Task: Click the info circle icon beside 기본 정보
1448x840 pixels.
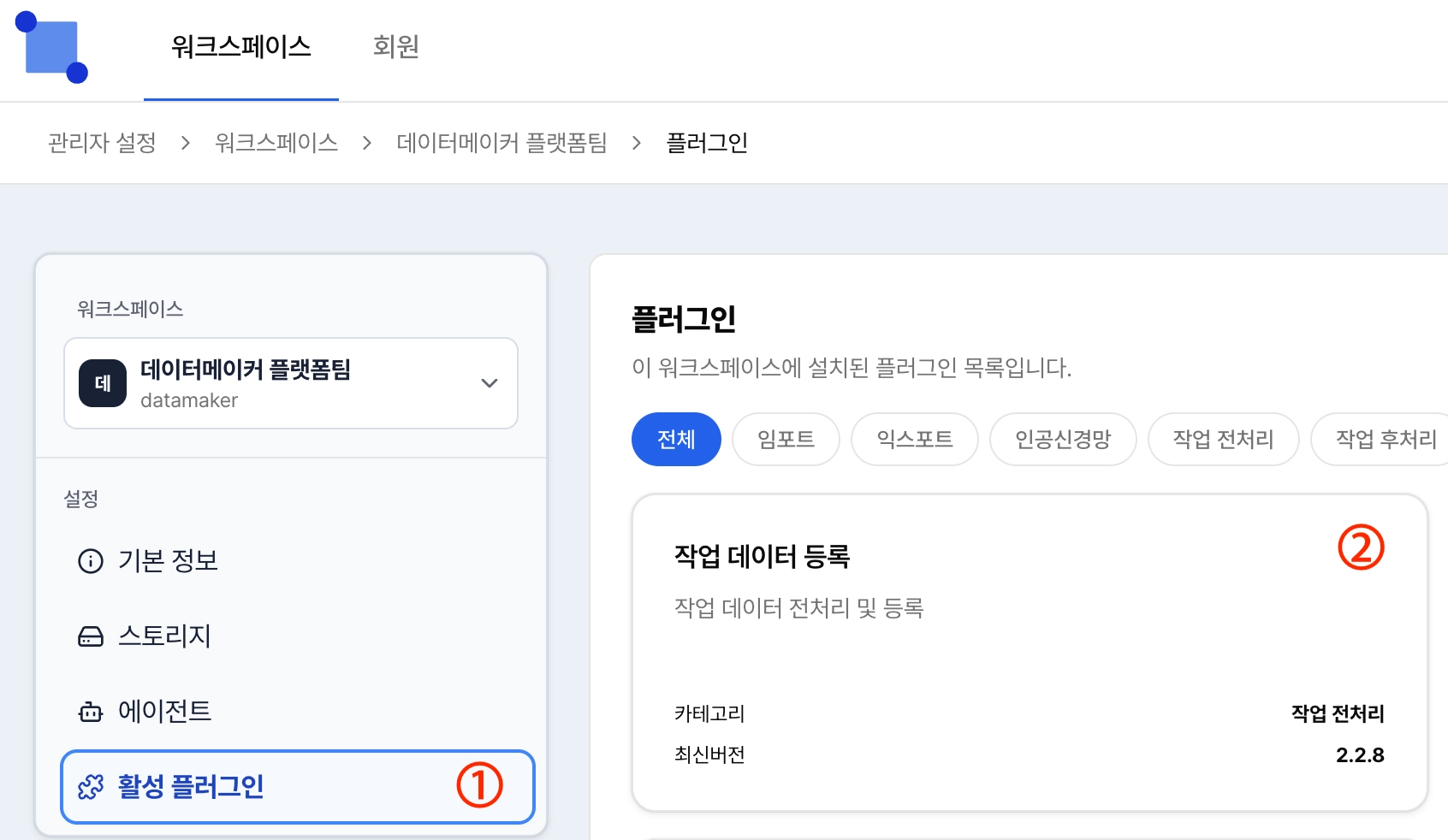Action: [91, 561]
